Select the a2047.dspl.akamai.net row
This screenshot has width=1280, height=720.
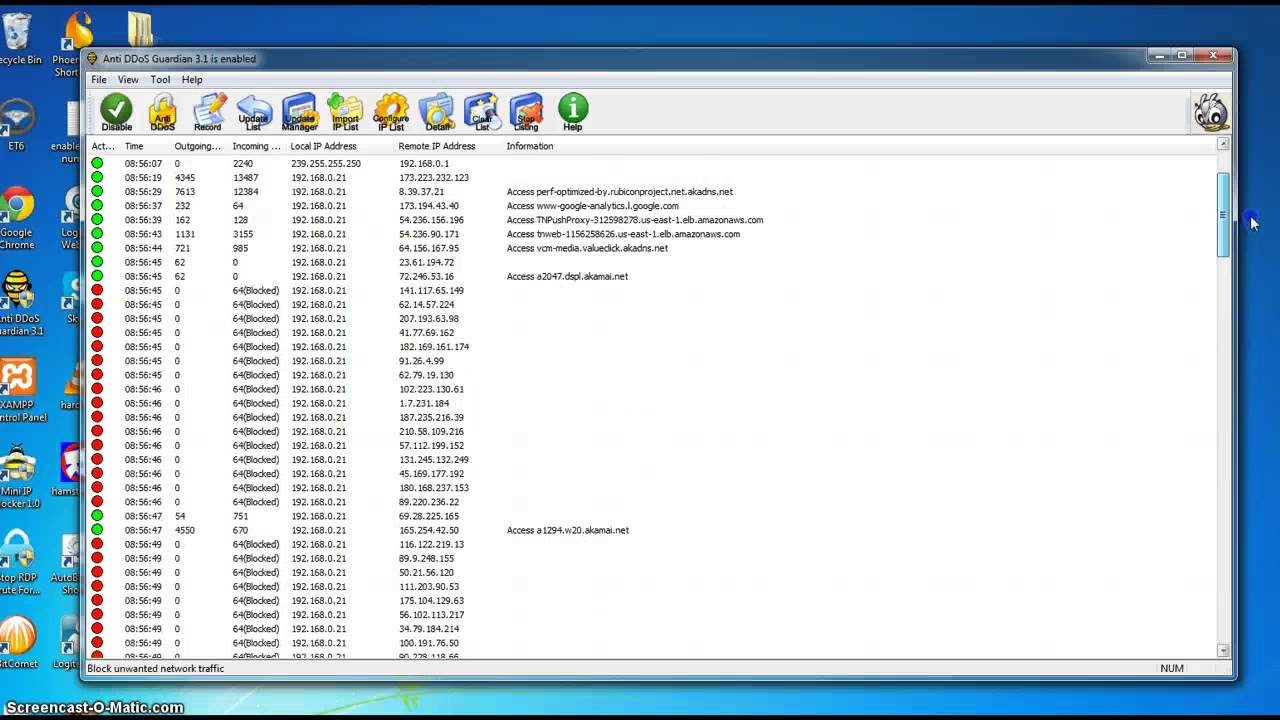click(653, 276)
